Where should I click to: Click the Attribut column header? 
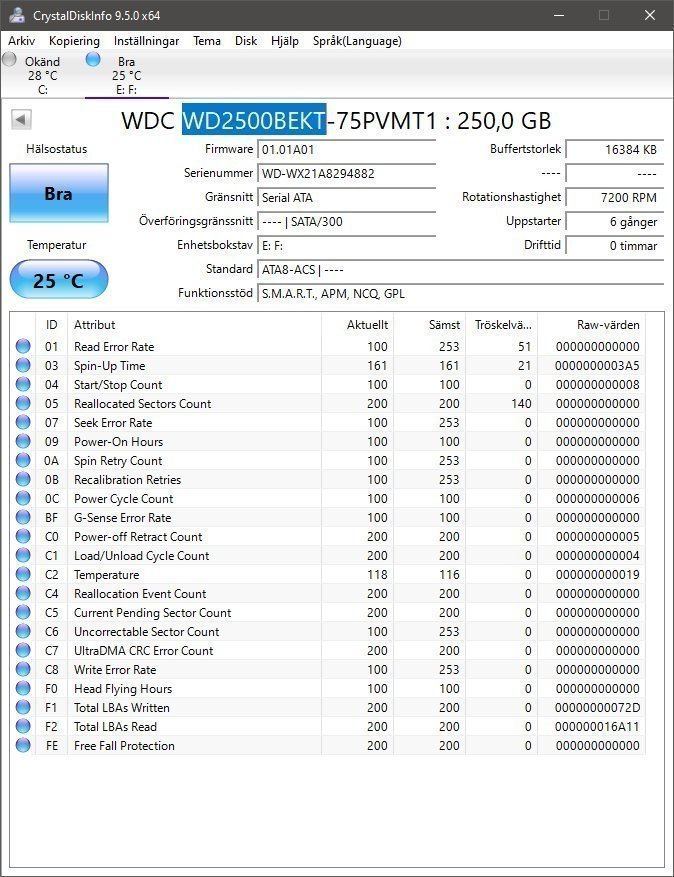194,324
